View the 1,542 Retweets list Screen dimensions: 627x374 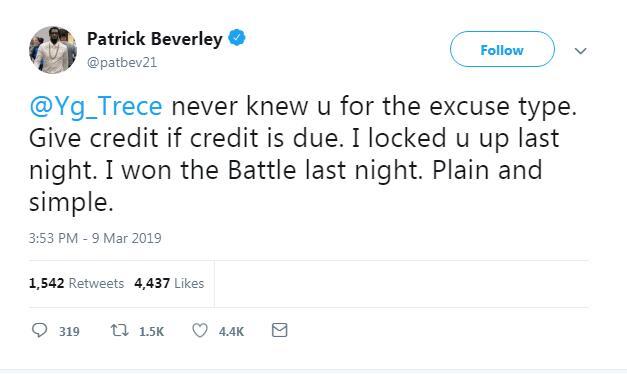pyautogui.click(x=76, y=283)
